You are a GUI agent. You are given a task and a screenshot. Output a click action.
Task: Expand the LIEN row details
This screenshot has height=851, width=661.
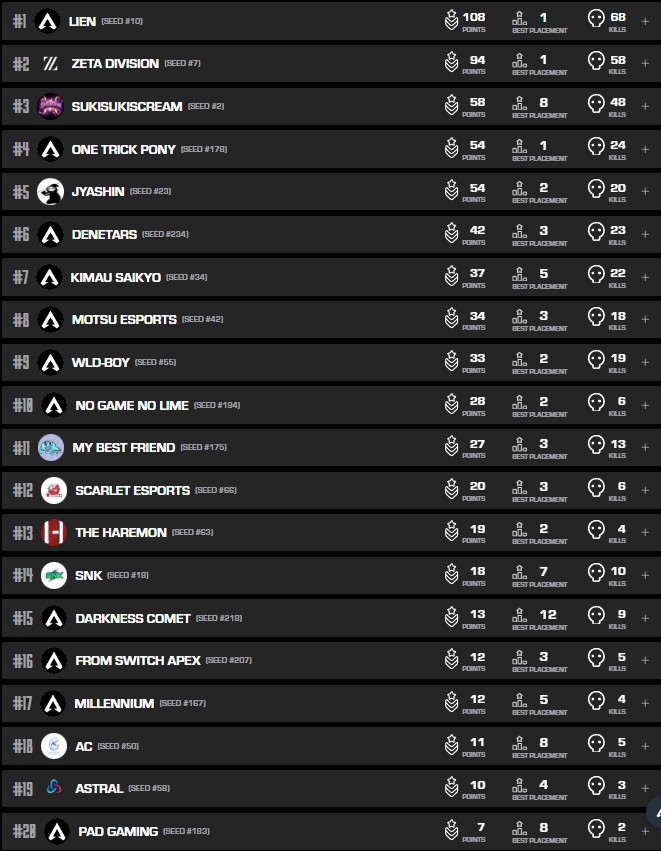645,21
